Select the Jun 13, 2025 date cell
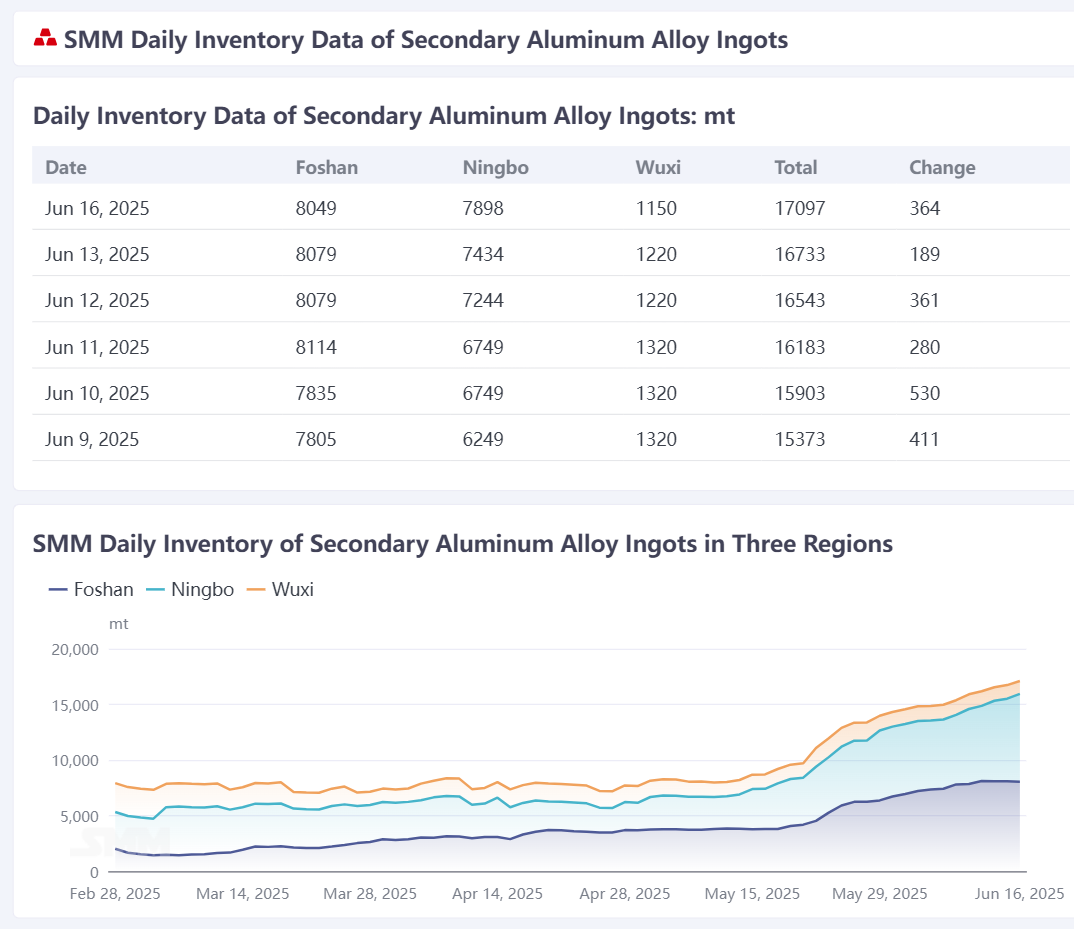Image resolution: width=1074 pixels, height=929 pixels. (x=97, y=254)
